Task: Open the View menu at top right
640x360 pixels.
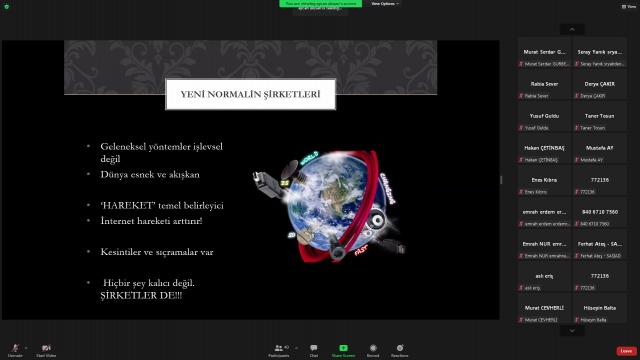Action: tap(629, 7)
